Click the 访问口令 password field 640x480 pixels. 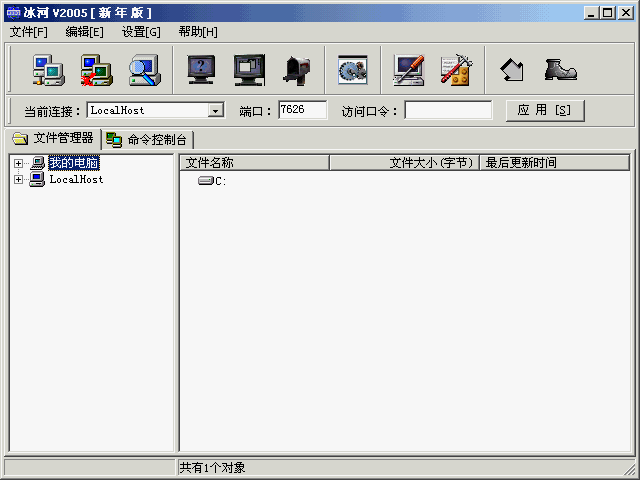coord(448,110)
